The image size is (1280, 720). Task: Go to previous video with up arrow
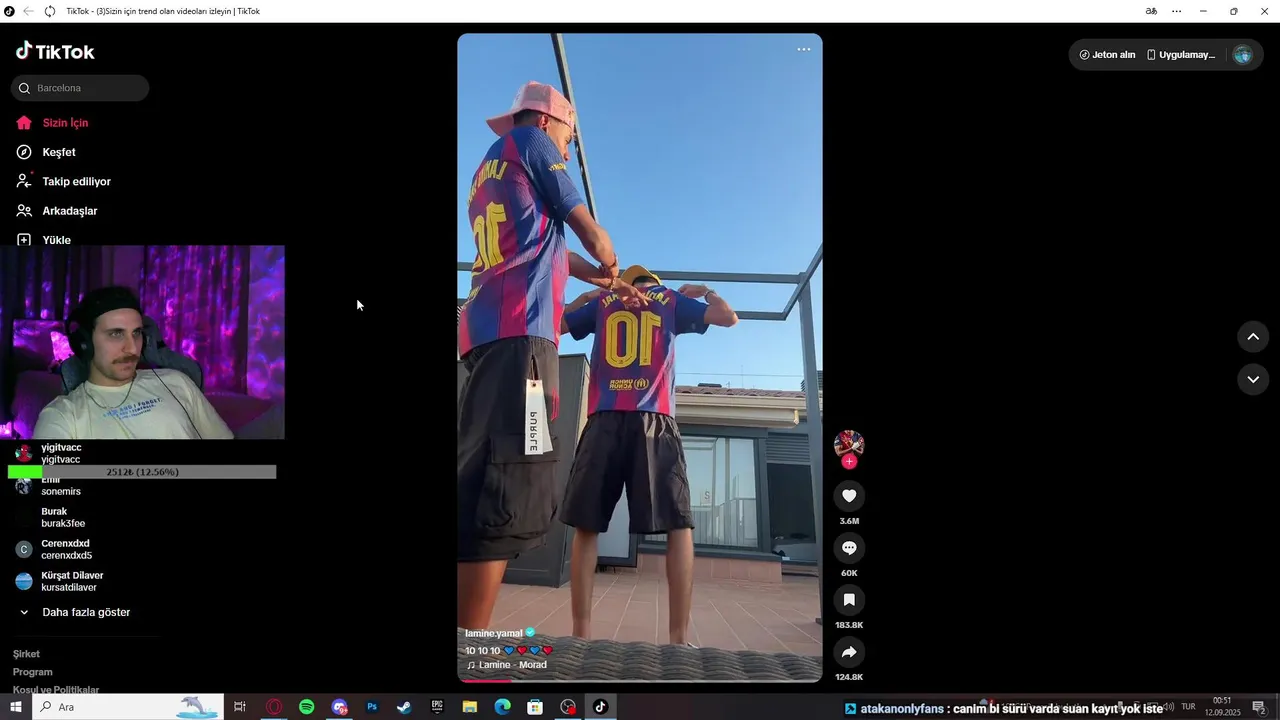click(1253, 337)
